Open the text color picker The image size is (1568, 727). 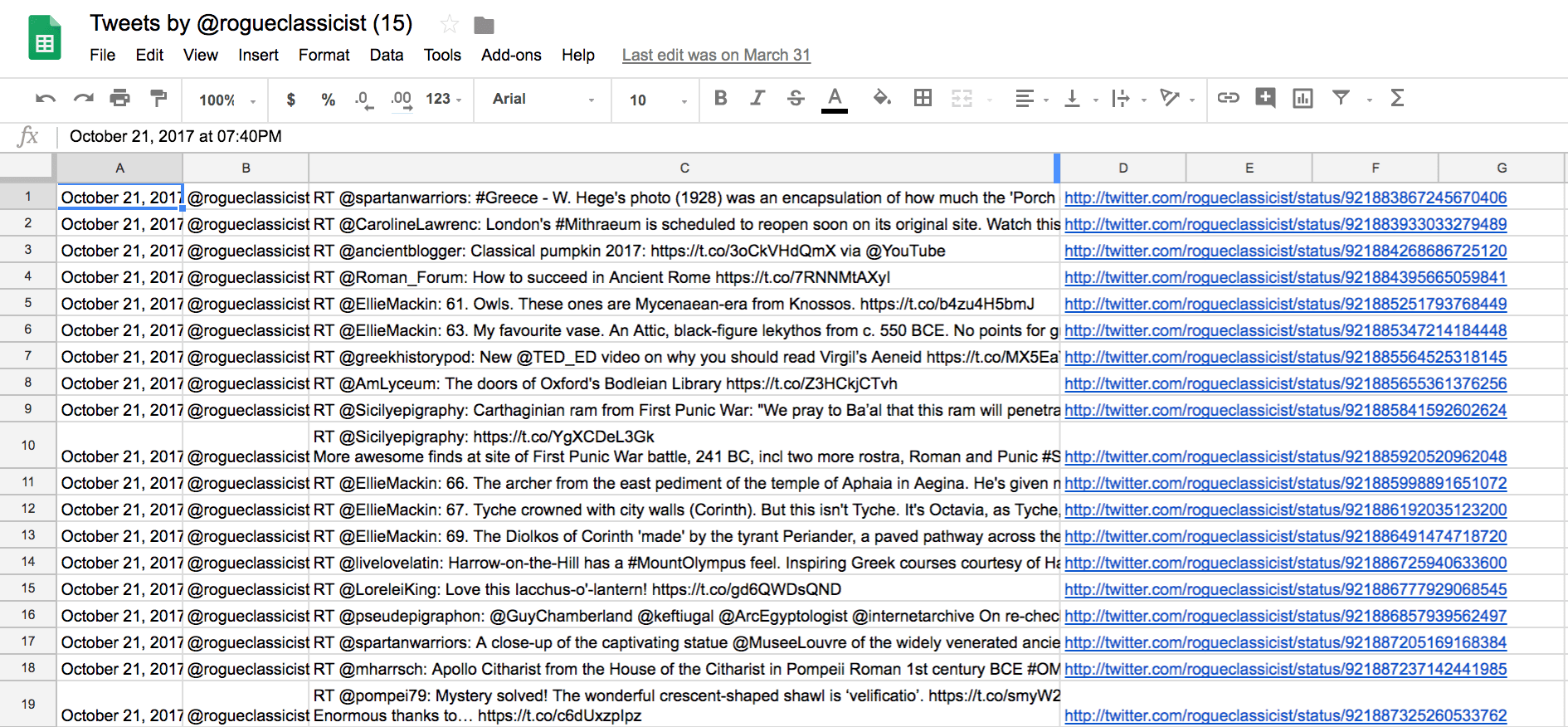835,99
